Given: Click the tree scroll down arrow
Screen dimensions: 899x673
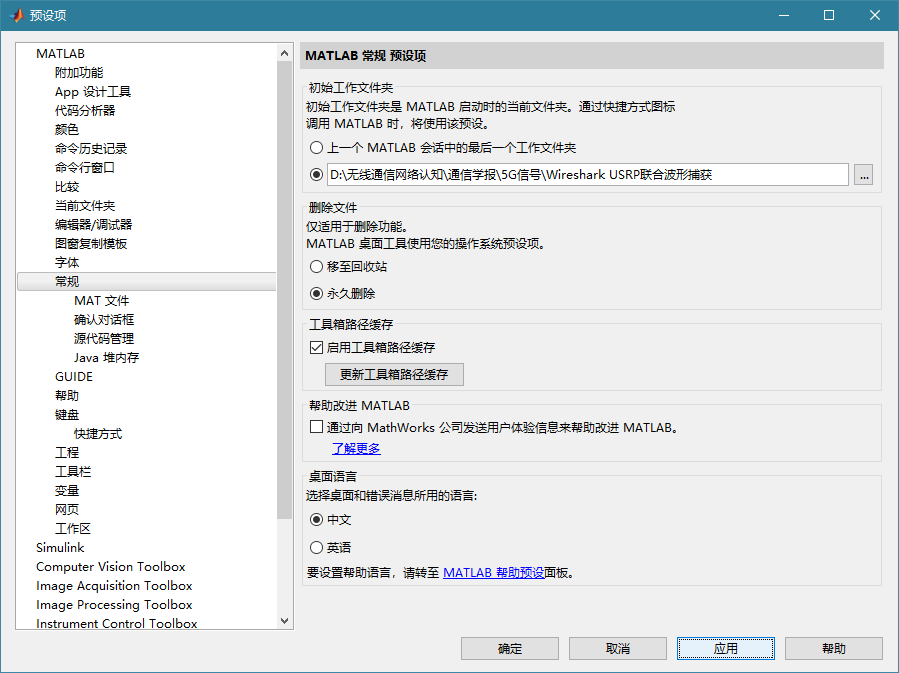Looking at the screenshot, I should click(284, 621).
